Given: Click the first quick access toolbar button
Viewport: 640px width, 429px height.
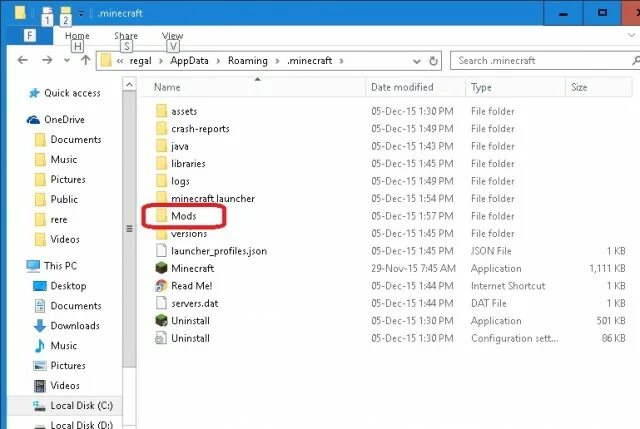Looking at the screenshot, I should tap(47, 14).
